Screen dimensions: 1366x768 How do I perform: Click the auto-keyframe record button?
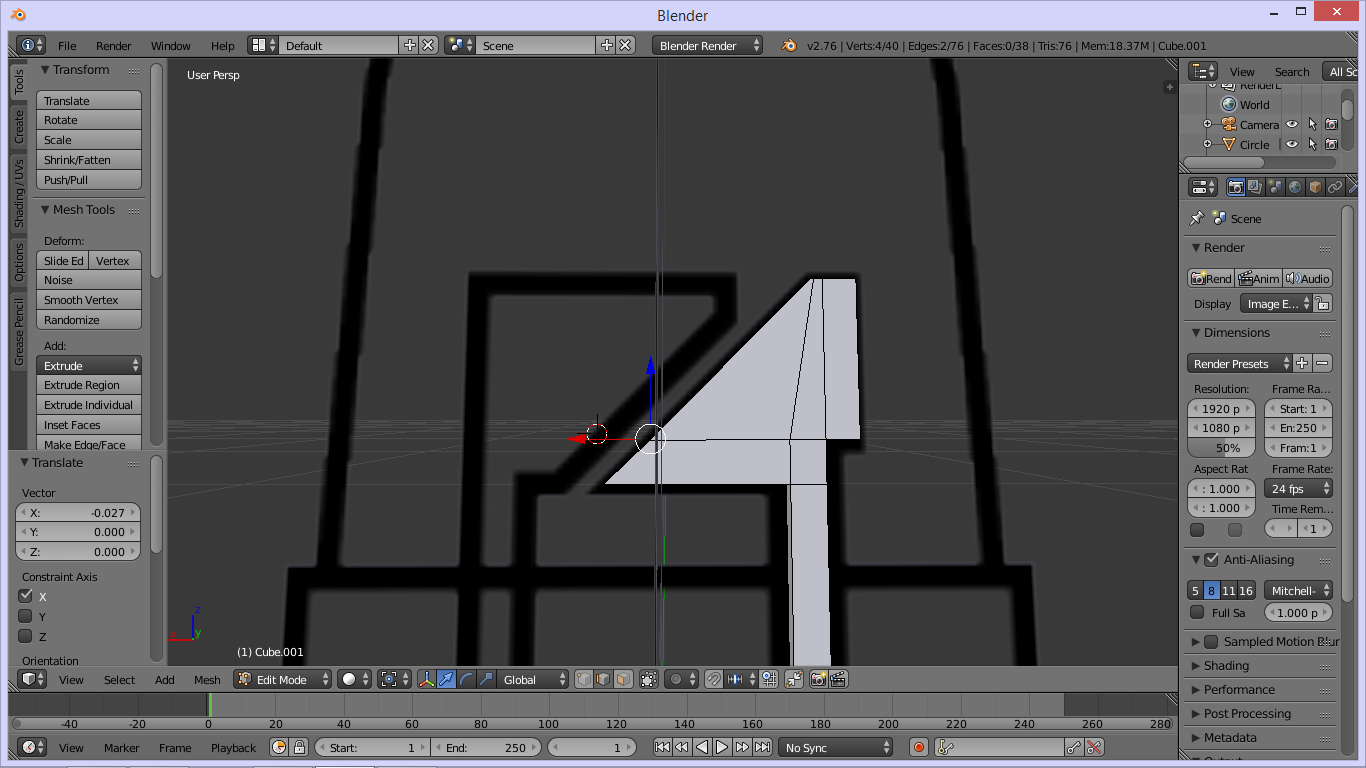click(x=919, y=747)
